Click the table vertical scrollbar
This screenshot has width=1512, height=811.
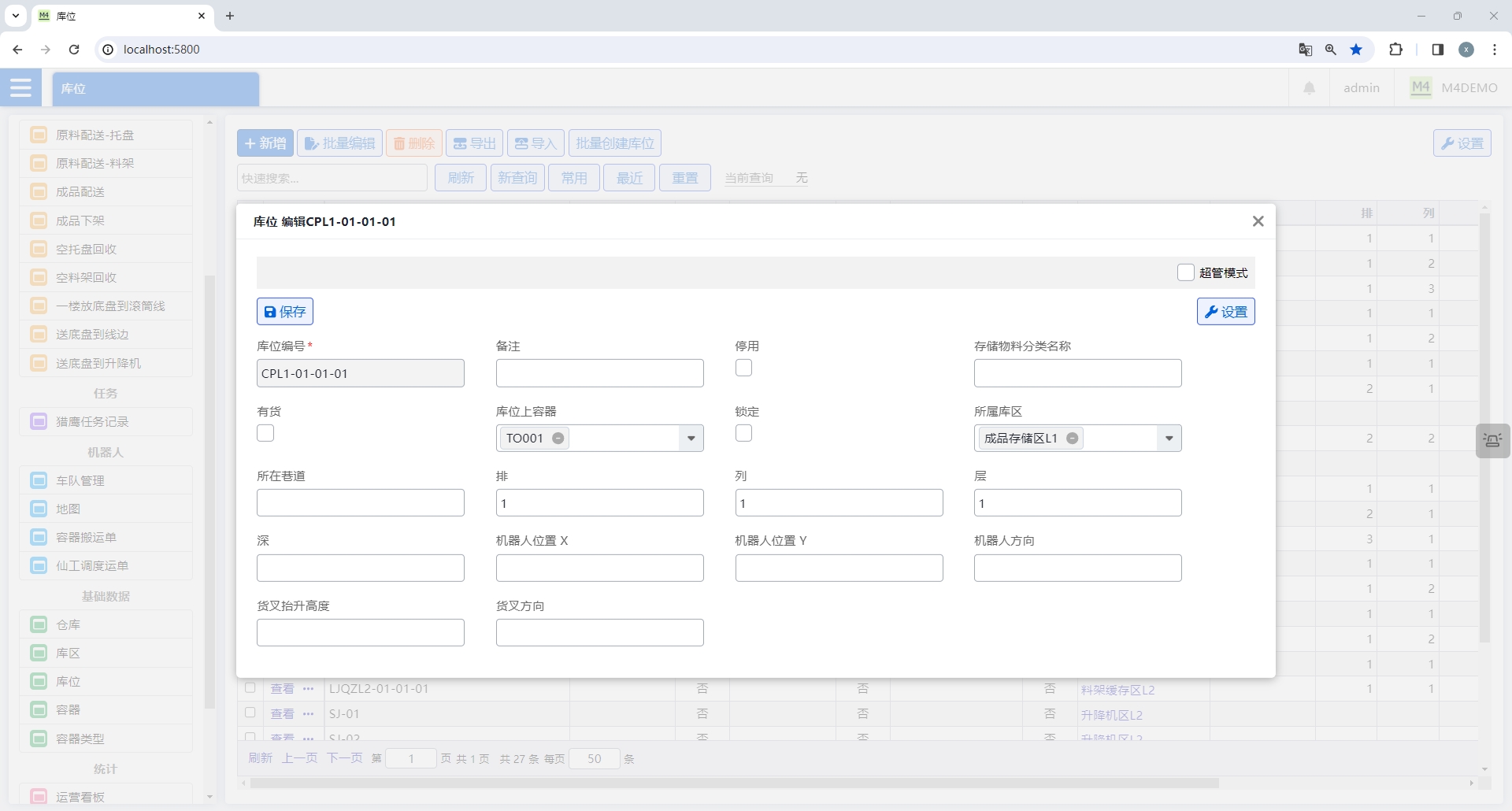click(x=1484, y=428)
